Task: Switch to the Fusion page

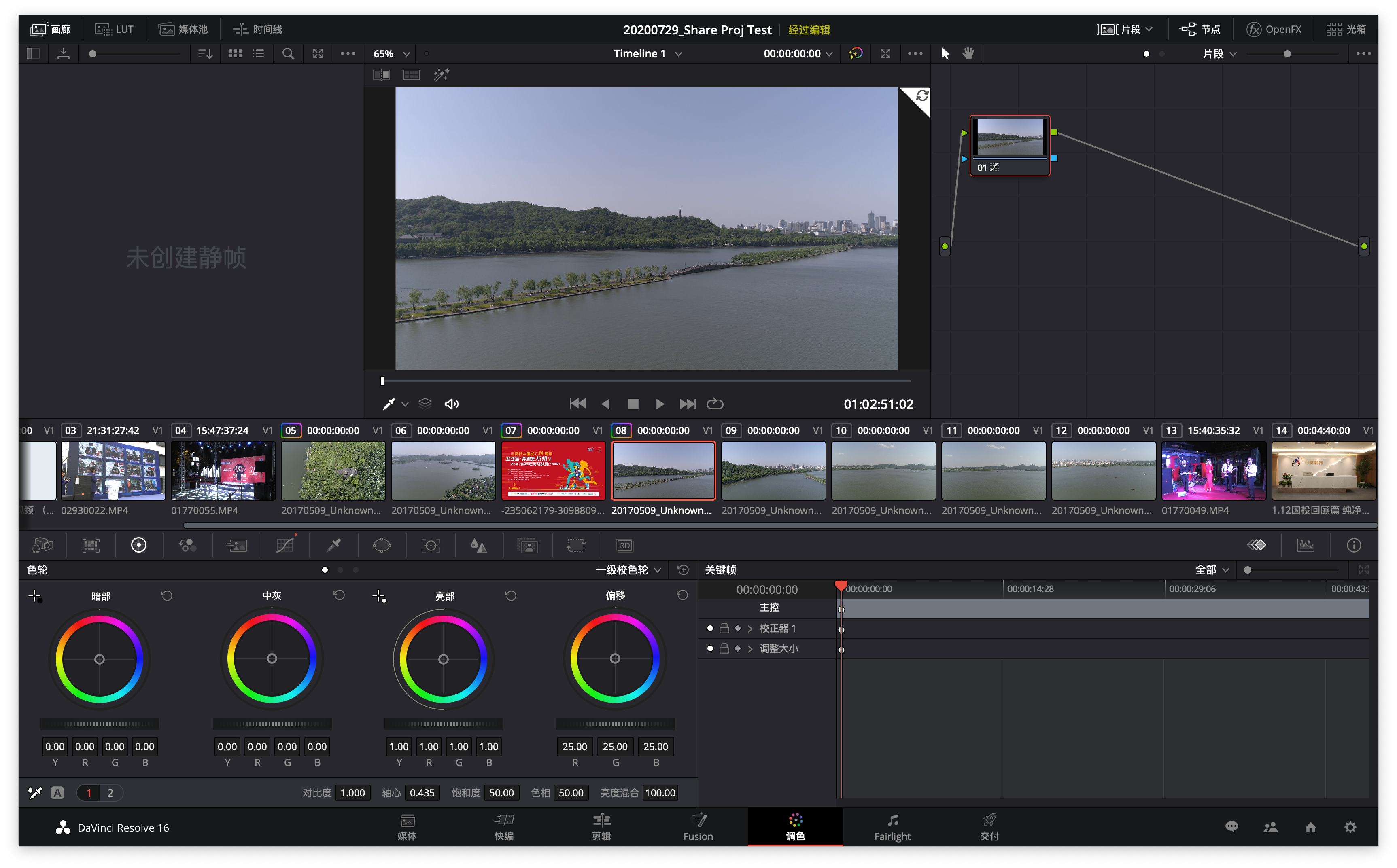Action: click(x=698, y=827)
